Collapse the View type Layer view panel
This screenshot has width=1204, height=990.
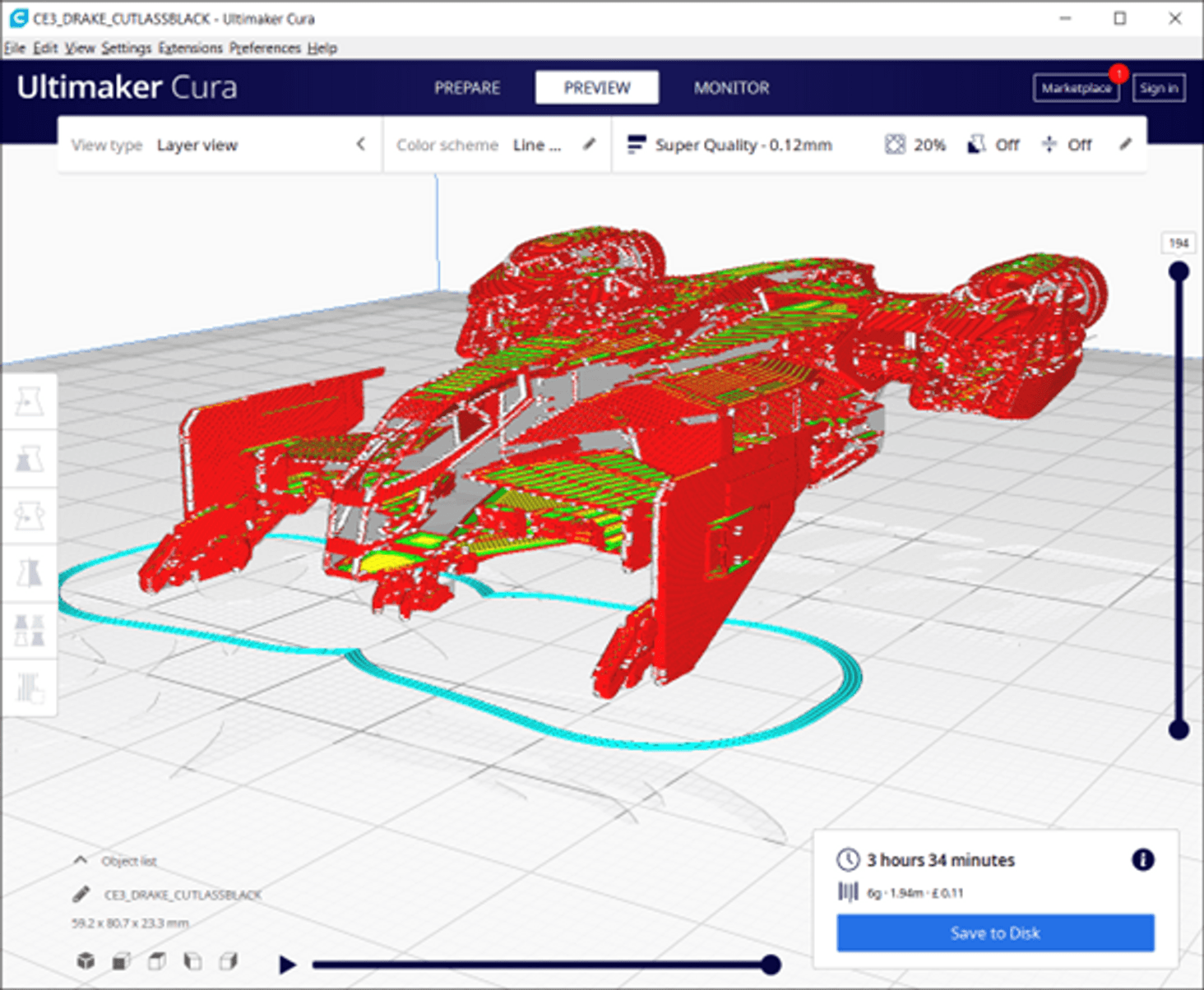(360, 145)
